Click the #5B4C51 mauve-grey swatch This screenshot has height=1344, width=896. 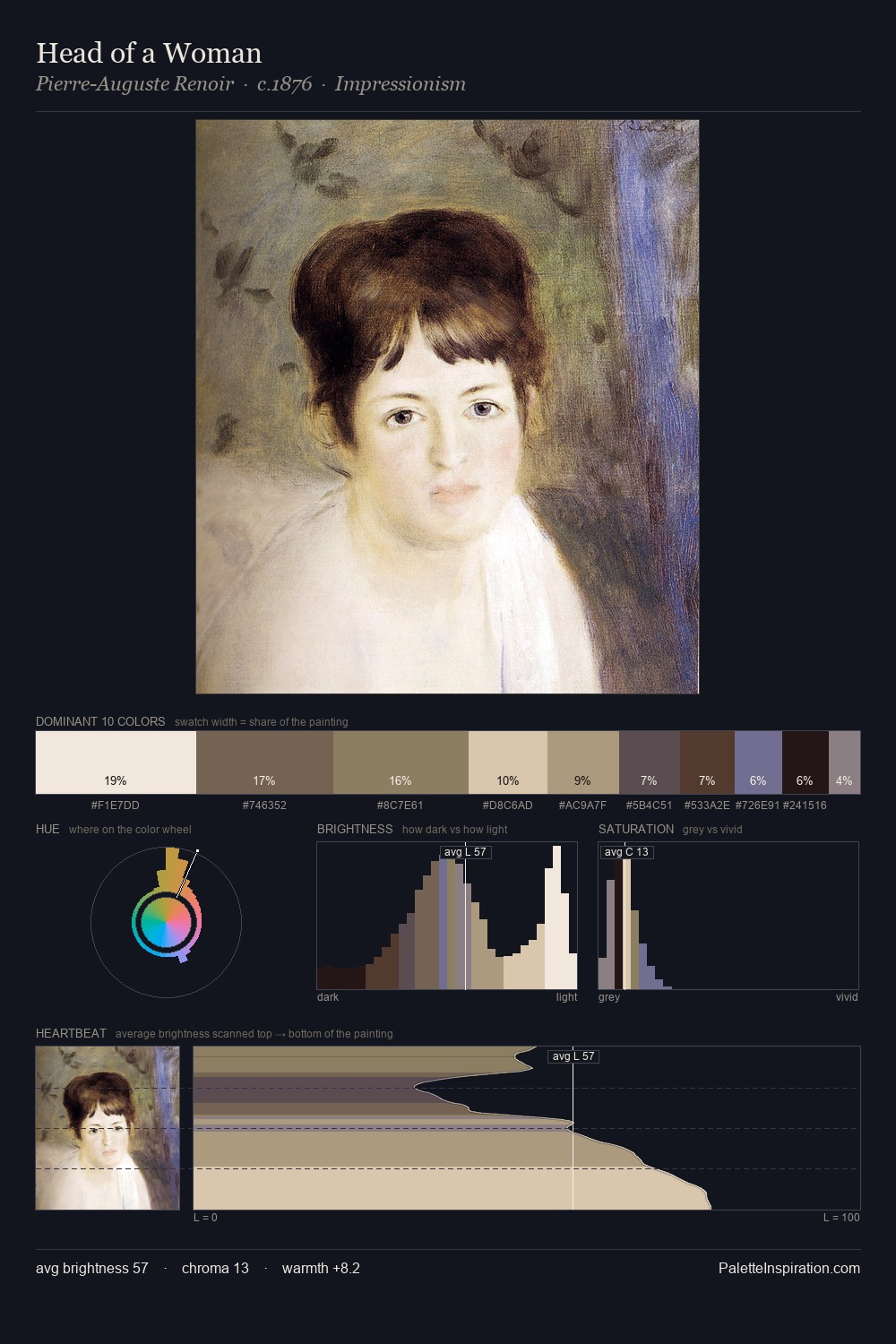point(650,762)
